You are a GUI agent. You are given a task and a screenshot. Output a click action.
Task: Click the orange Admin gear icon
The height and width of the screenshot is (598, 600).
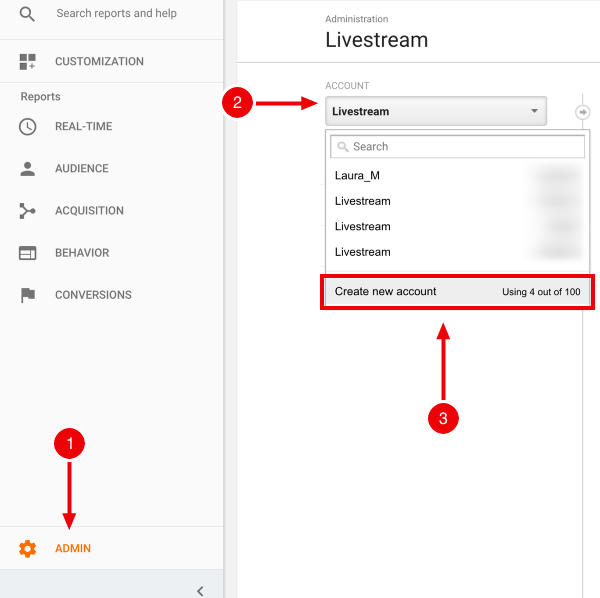(x=27, y=549)
